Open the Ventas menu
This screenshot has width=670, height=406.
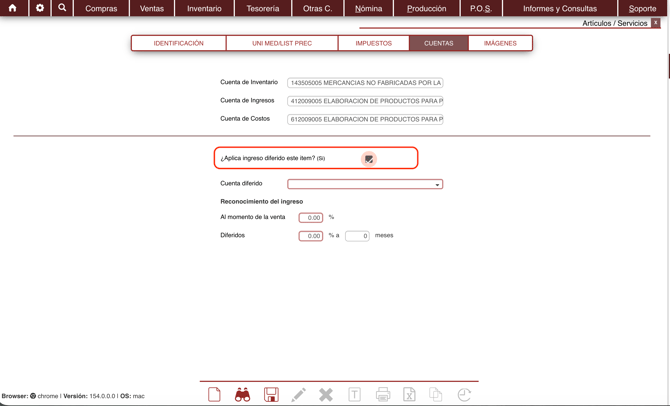point(152,8)
